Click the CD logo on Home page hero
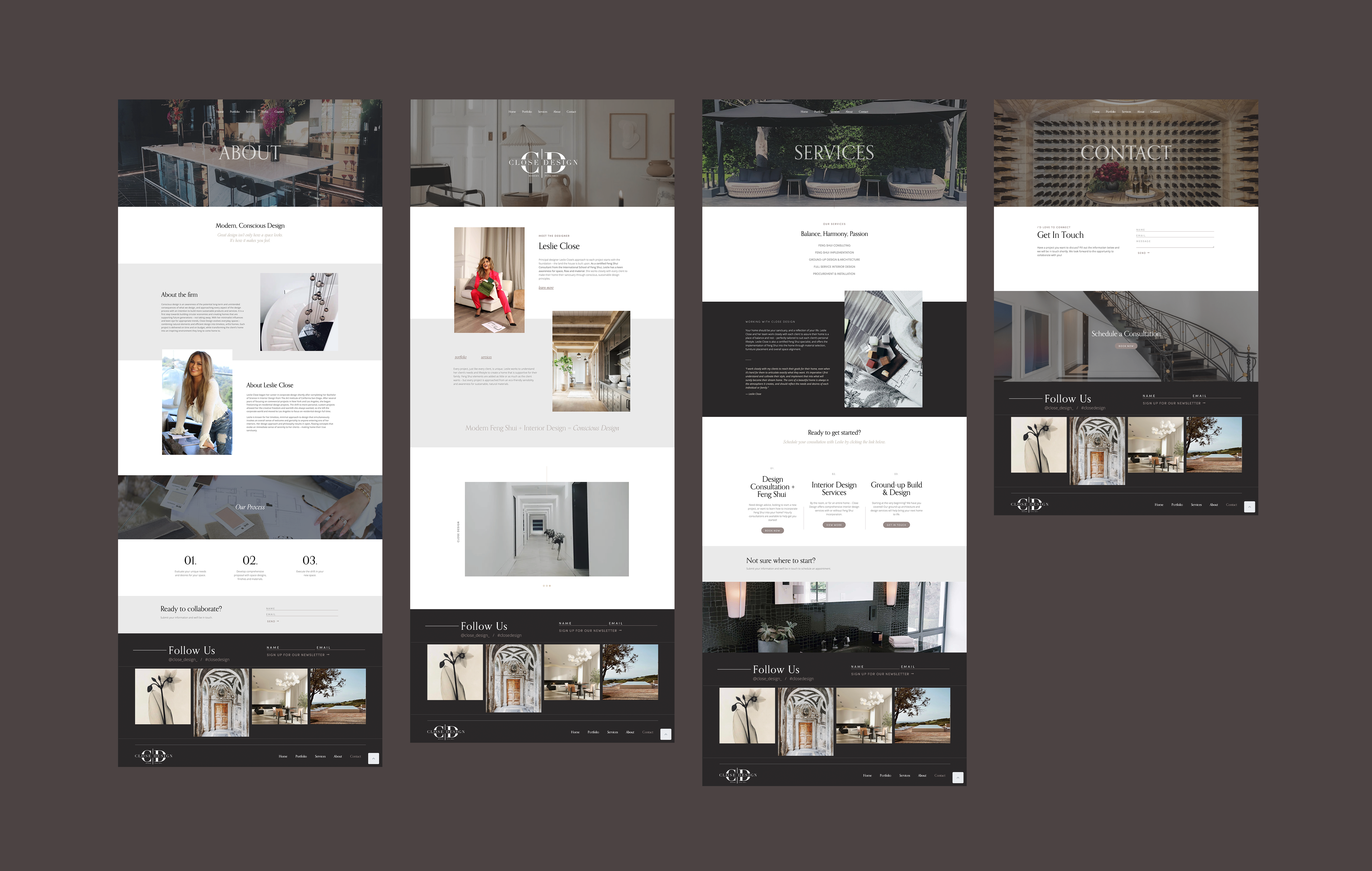This screenshot has height=871, width=1372. pos(543,164)
